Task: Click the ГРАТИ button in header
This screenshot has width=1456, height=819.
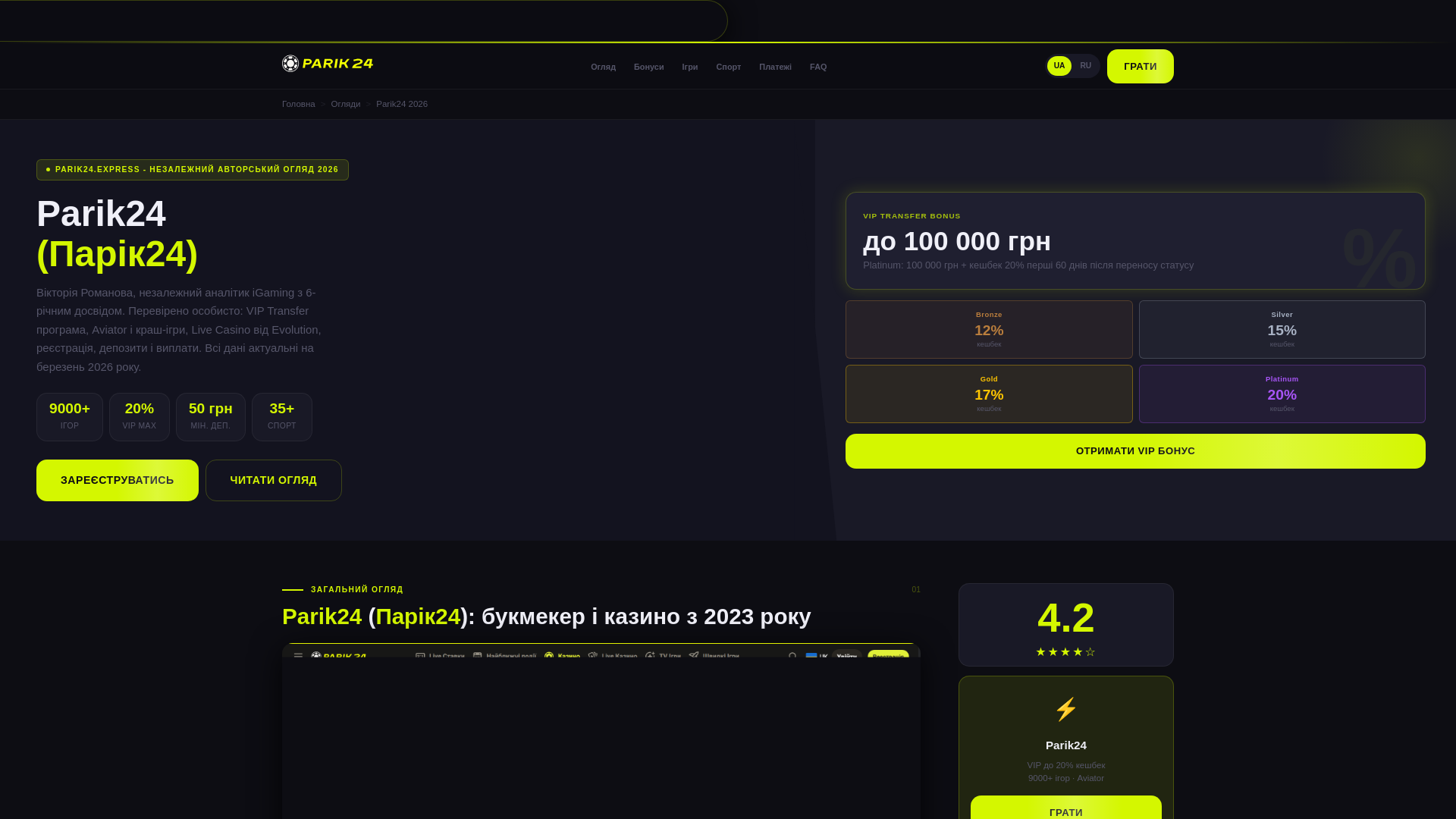Action: pos(1140,67)
